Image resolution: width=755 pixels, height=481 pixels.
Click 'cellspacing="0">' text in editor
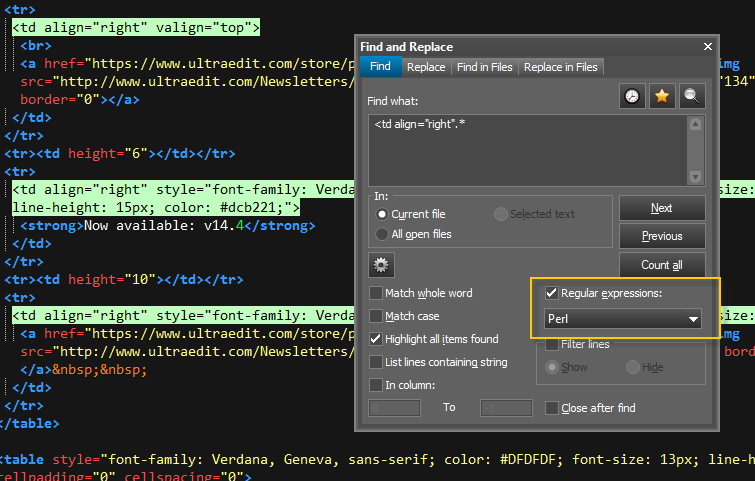pos(188,477)
